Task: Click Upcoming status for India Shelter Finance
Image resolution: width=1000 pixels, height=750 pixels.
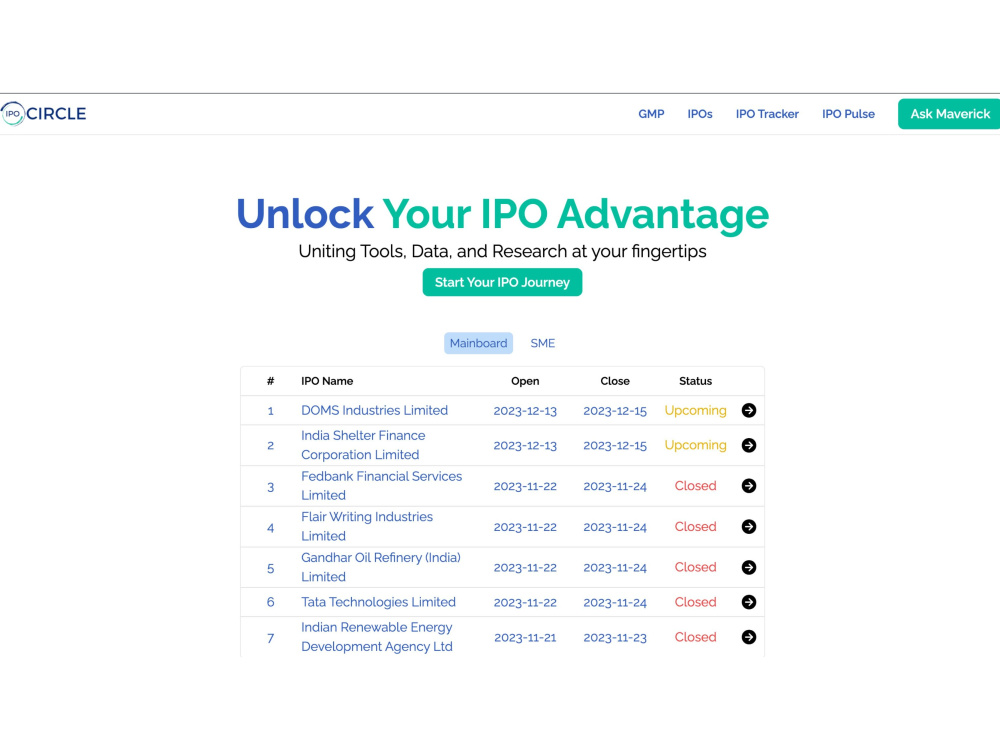Action: [x=695, y=445]
